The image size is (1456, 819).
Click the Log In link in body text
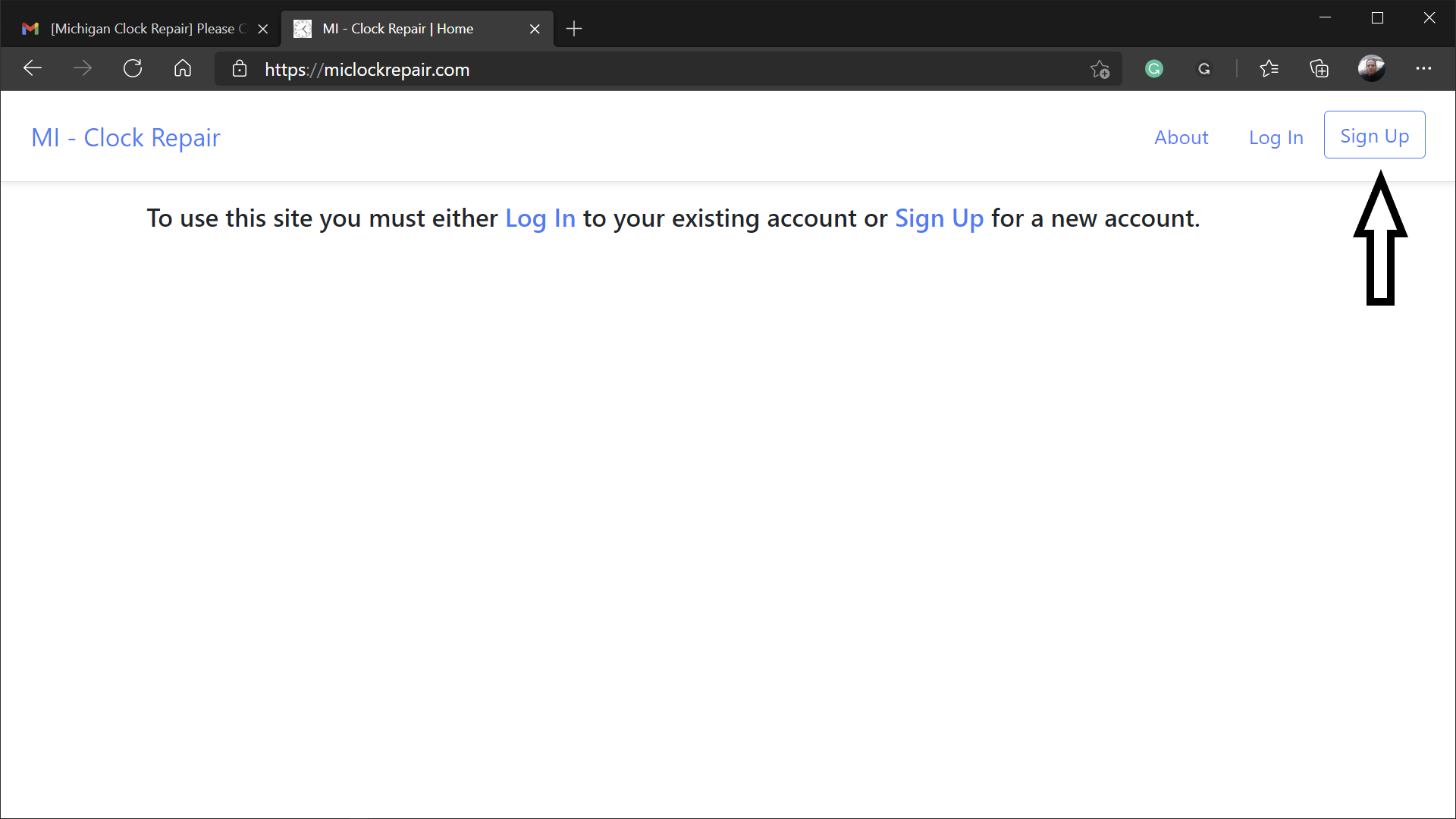(540, 217)
